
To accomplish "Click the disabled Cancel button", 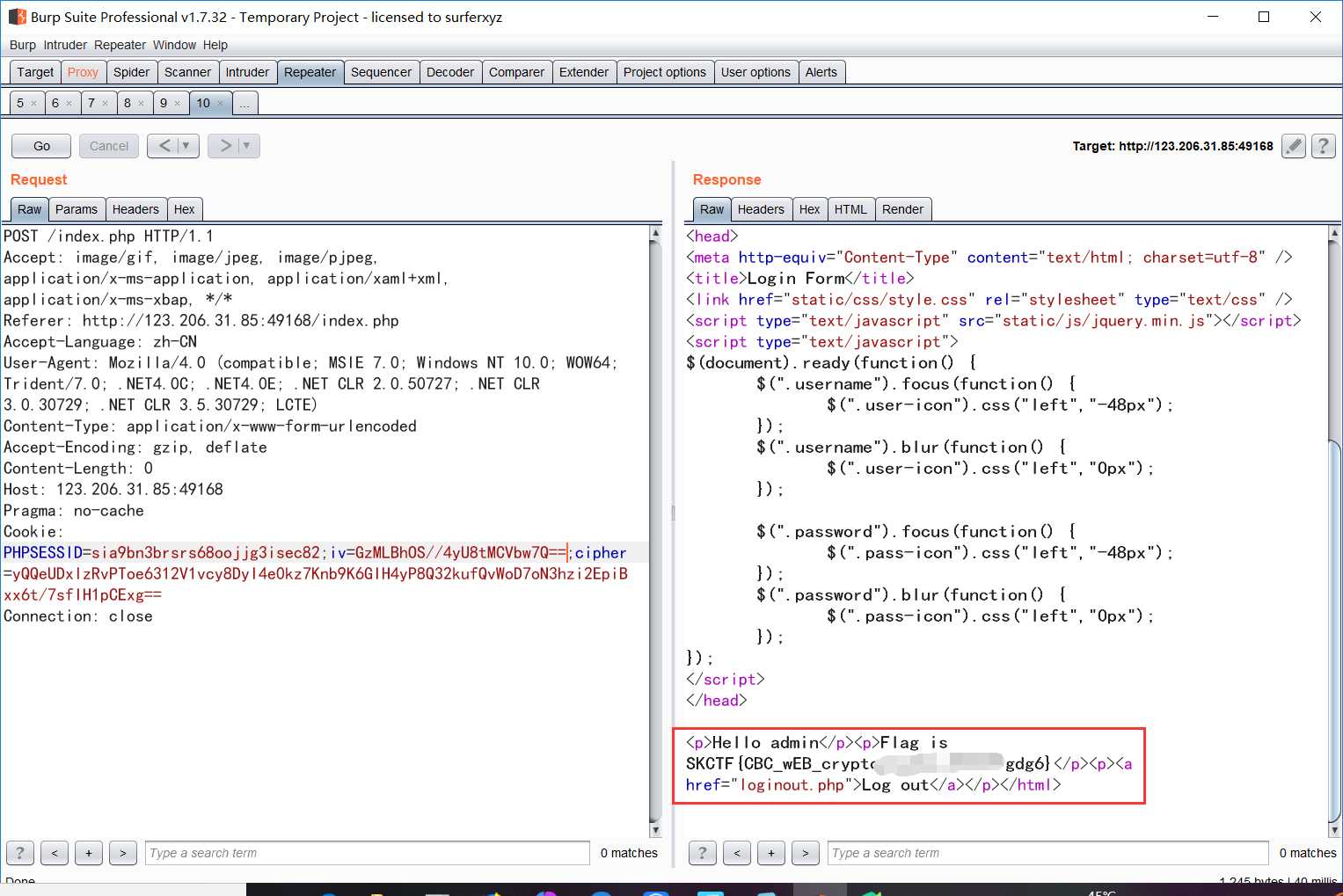I will tap(109, 146).
